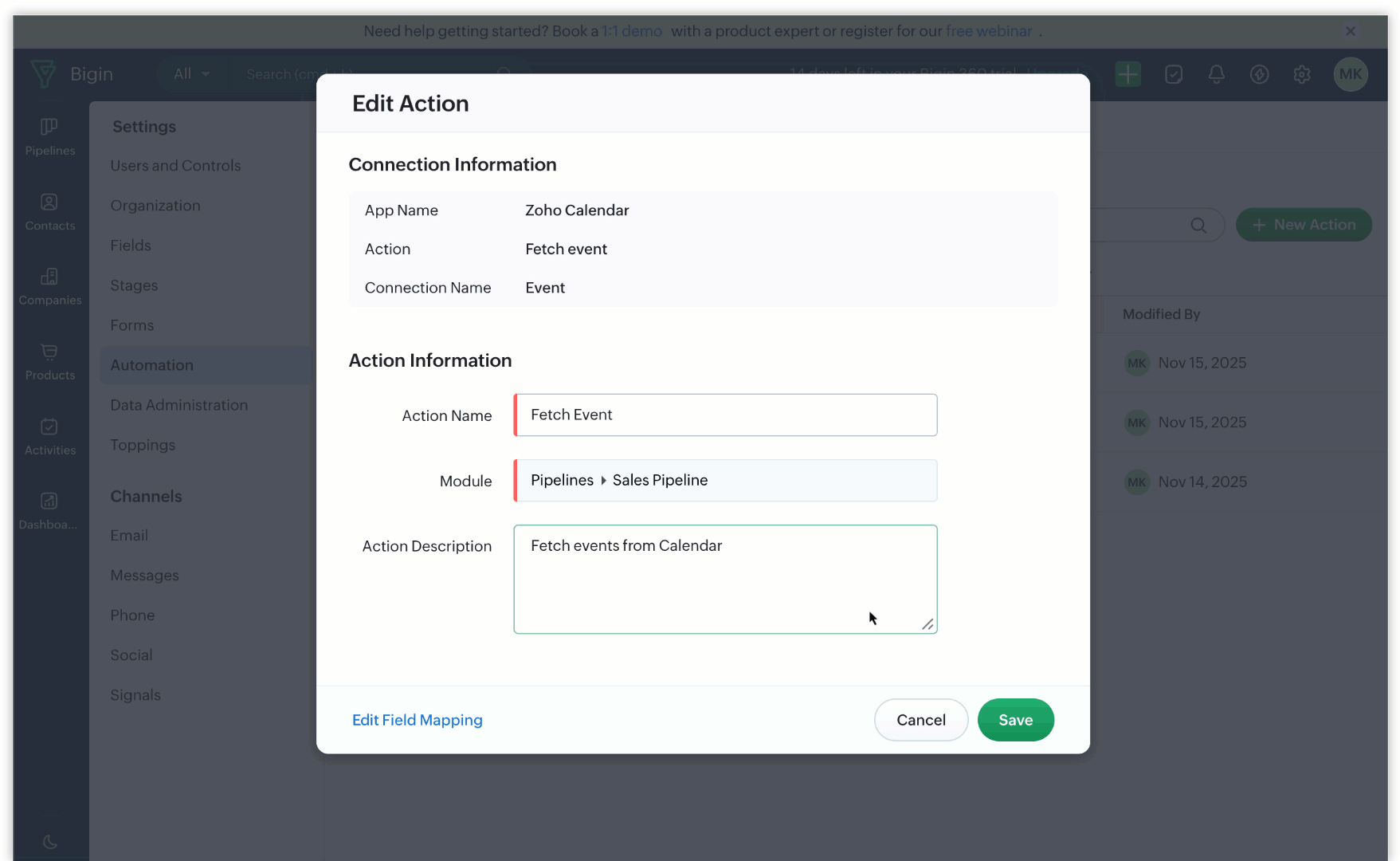Click the New Action button
Screen dimensions: 1400x861
(1304, 225)
